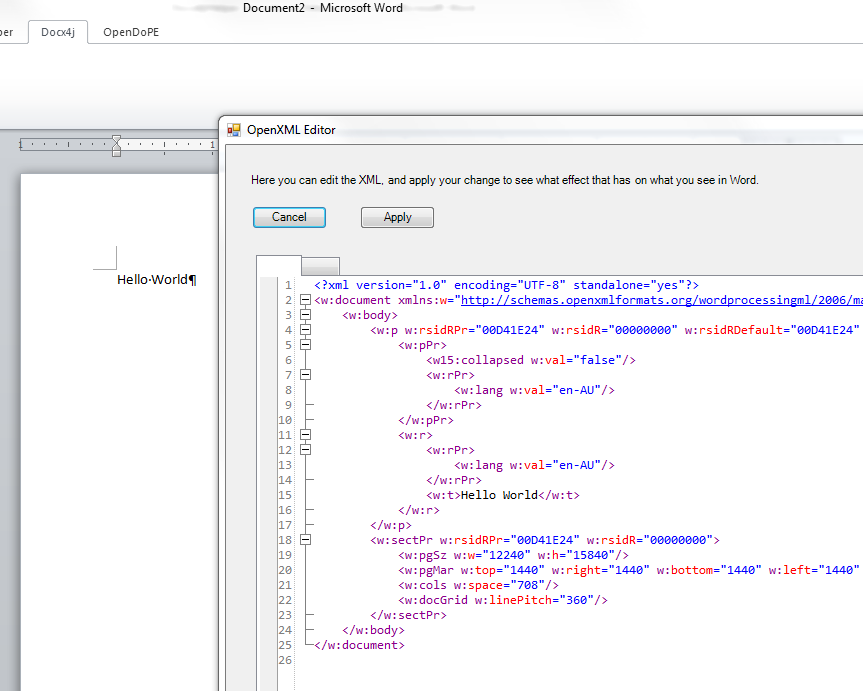
Task: Open the OpenDoPE ribbon tab
Action: [x=131, y=32]
